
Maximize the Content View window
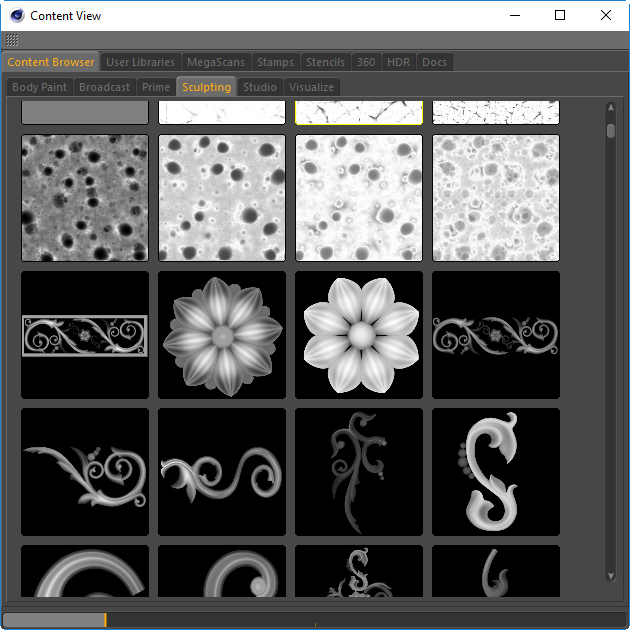click(560, 15)
